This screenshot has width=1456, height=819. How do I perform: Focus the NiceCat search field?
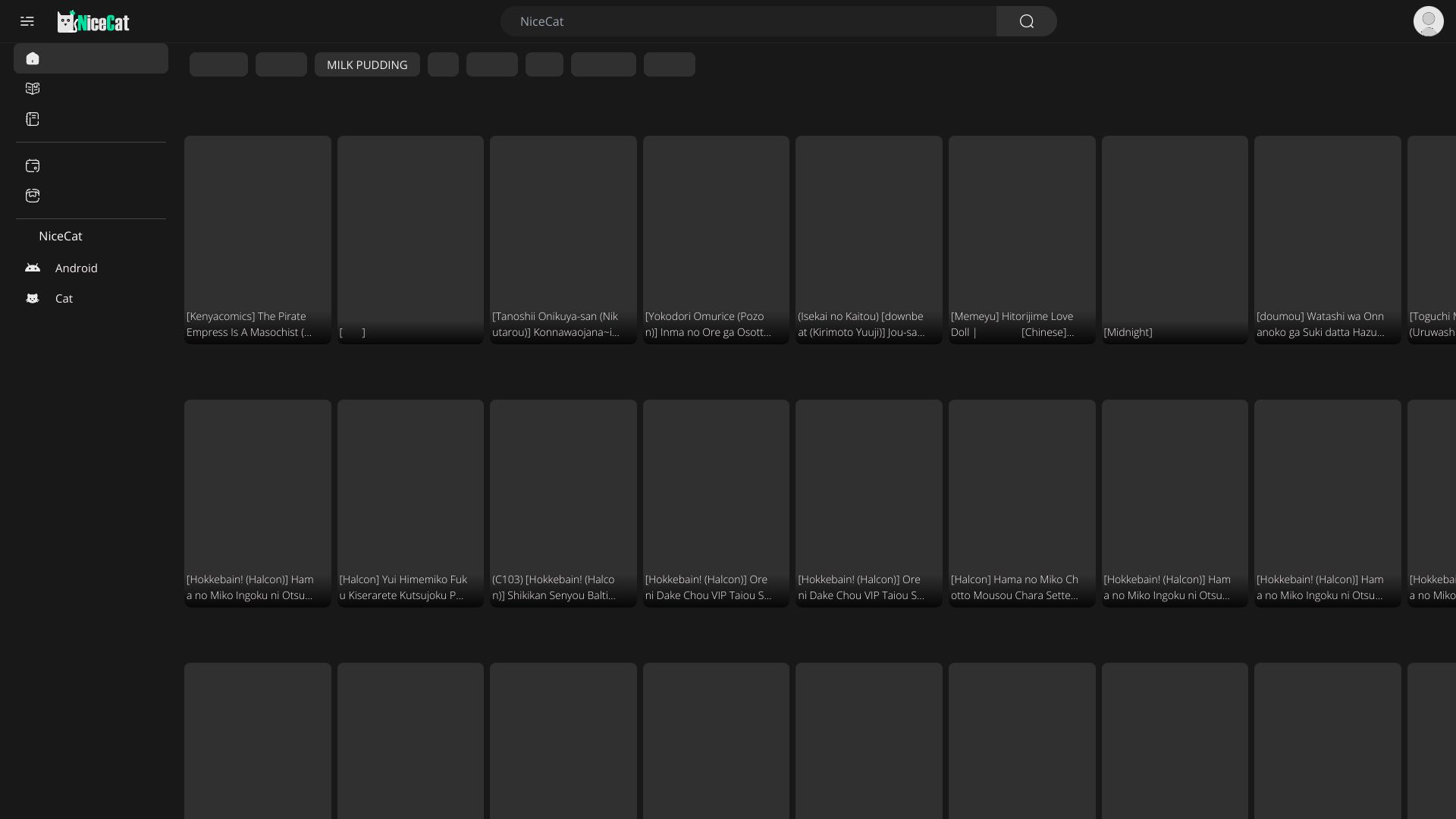tap(748, 21)
